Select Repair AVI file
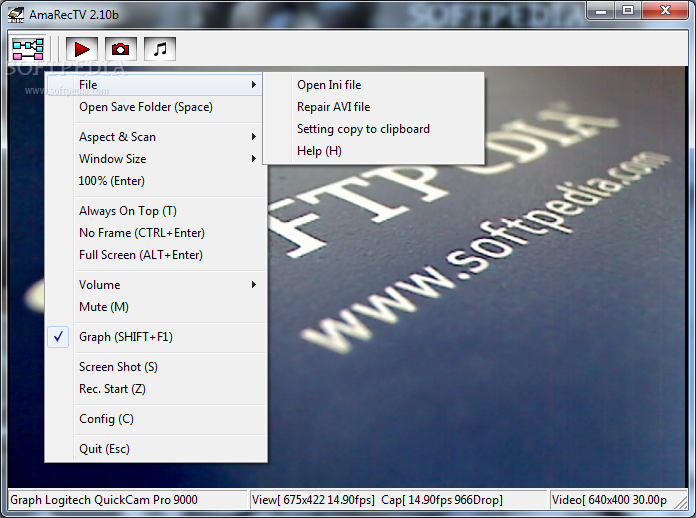 coord(373,107)
